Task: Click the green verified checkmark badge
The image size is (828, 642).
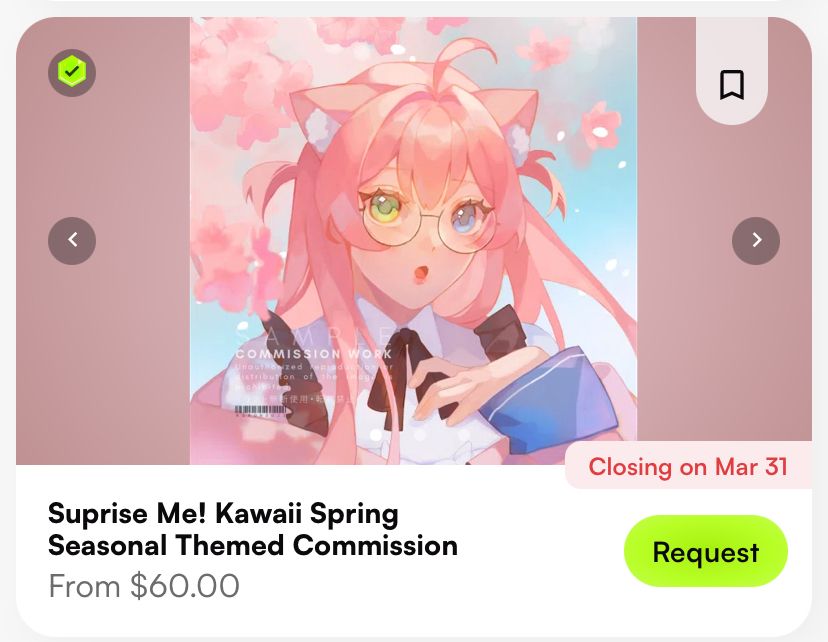Action: coord(72,73)
